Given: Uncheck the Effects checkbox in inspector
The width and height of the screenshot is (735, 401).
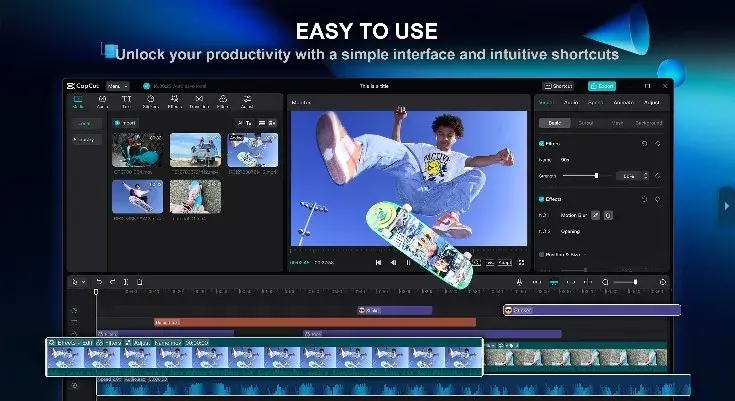Looking at the screenshot, I should point(541,199).
